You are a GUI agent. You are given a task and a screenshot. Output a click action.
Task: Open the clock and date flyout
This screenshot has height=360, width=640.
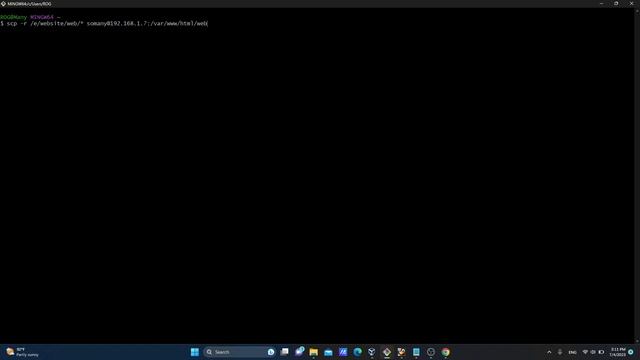618,352
